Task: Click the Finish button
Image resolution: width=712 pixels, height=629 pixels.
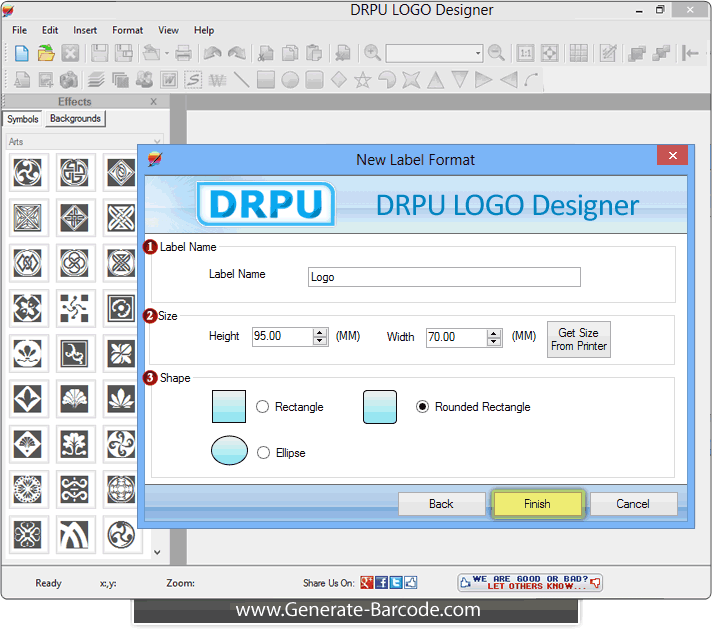Action: click(x=538, y=504)
